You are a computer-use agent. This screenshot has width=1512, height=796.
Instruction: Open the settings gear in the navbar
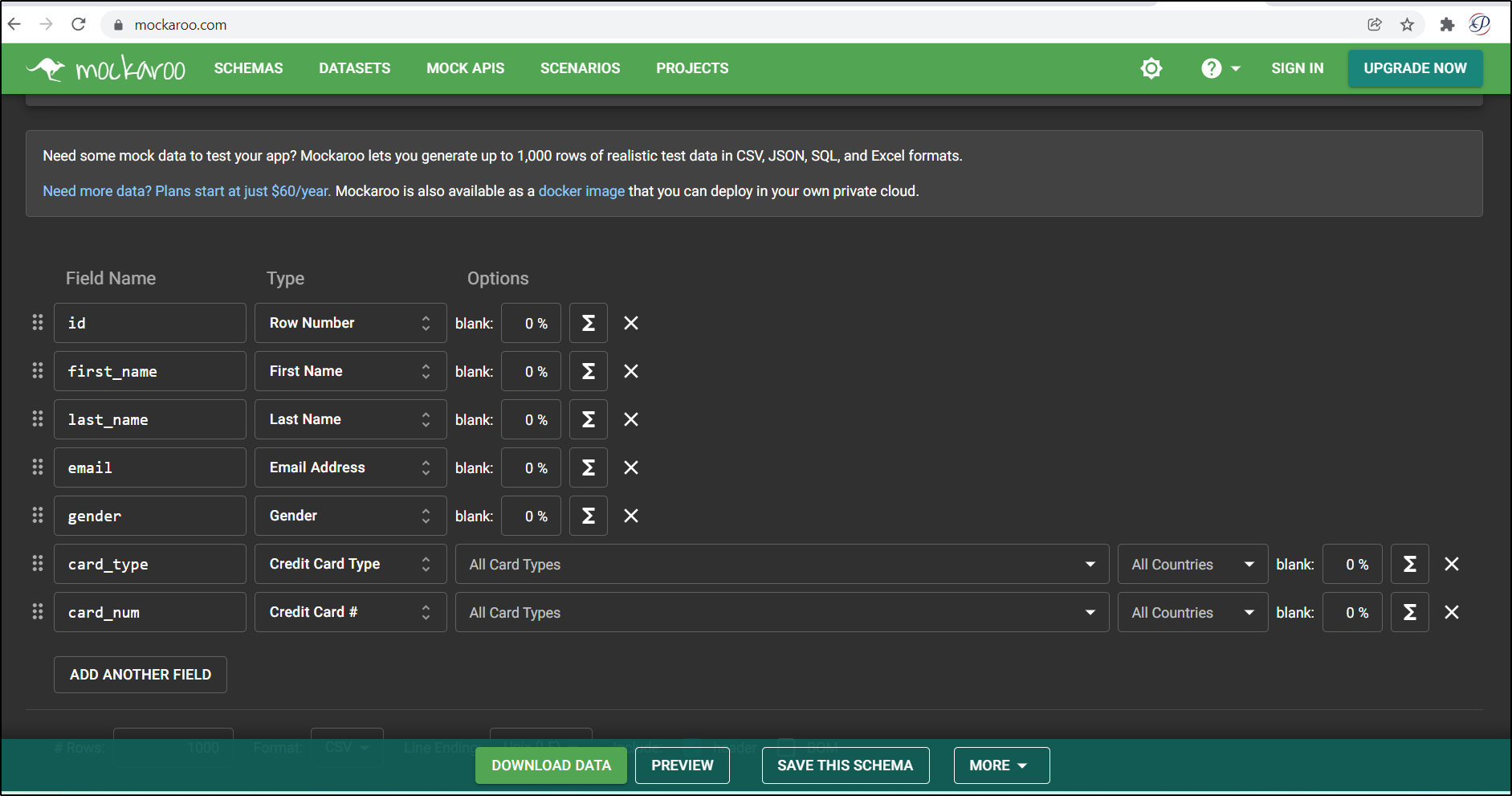click(1151, 68)
